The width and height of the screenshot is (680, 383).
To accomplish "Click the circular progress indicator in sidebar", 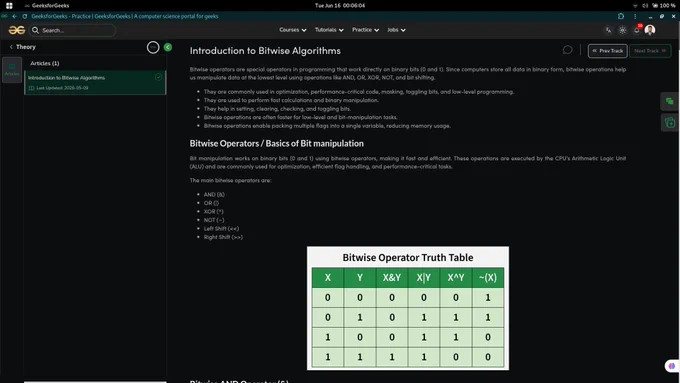I will [153, 47].
